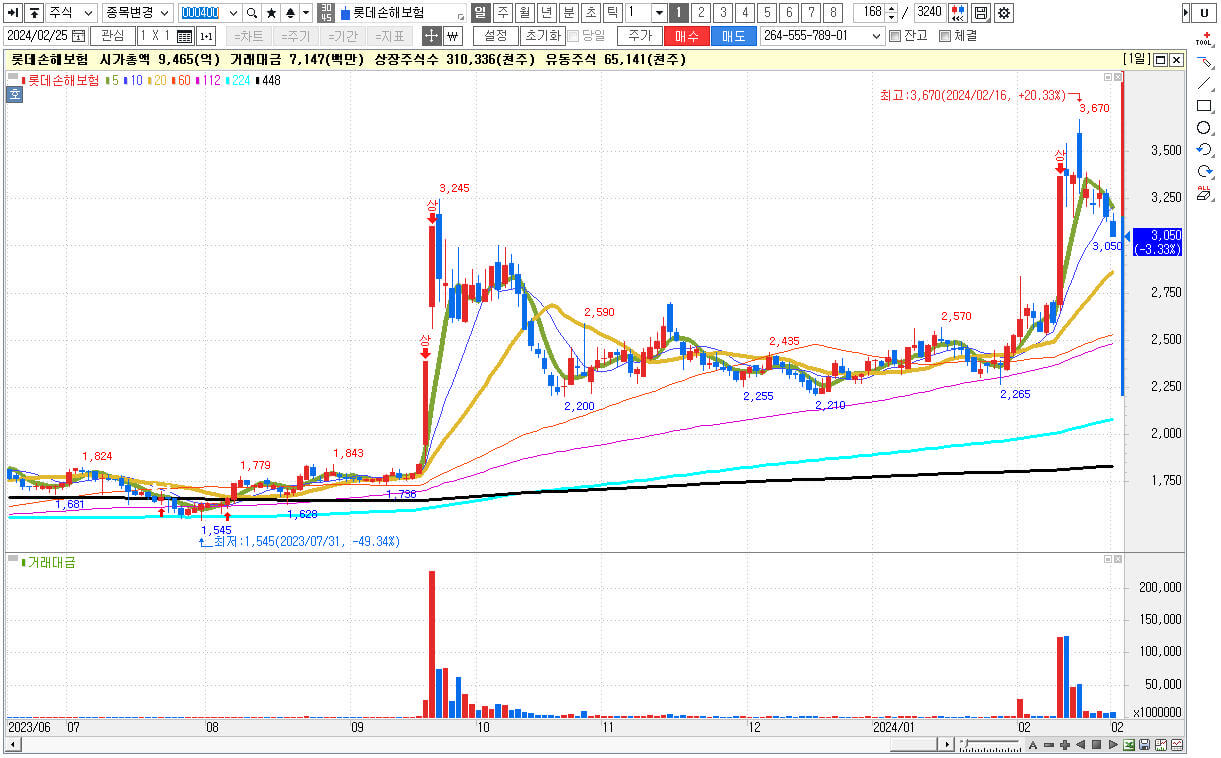Open the 종목변경 dropdown

[138, 13]
